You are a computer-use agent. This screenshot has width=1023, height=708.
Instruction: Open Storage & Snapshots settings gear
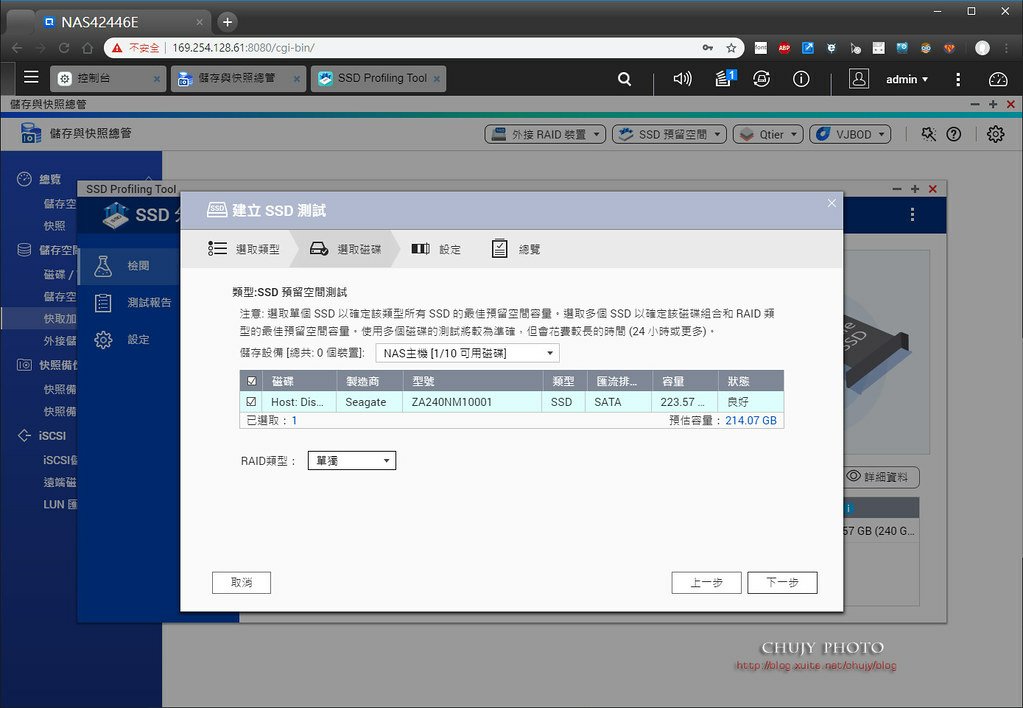point(996,134)
